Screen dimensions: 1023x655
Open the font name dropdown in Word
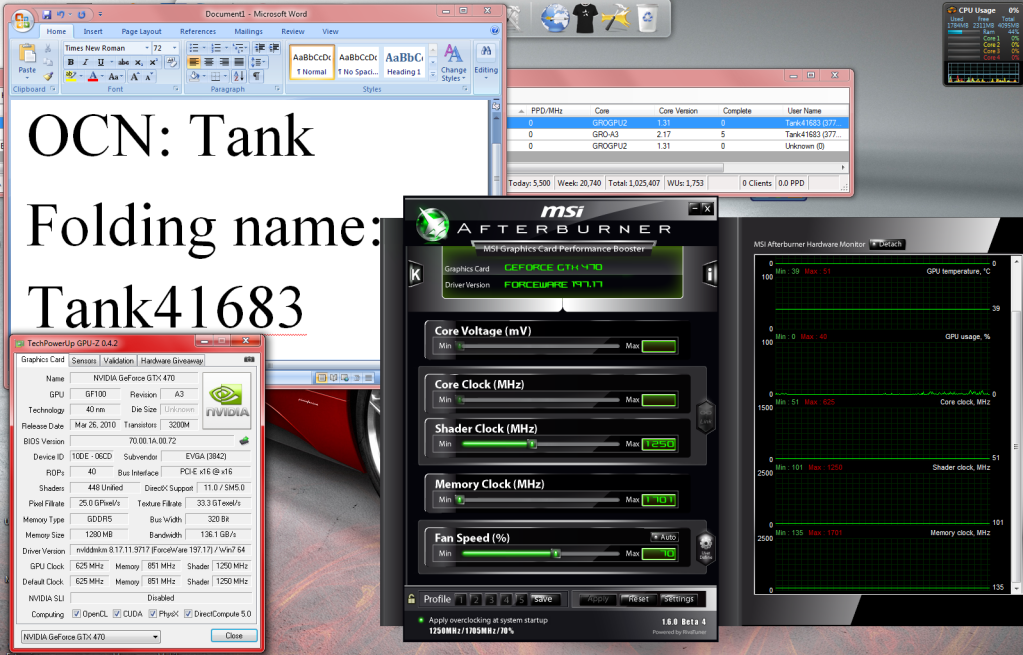[147, 48]
